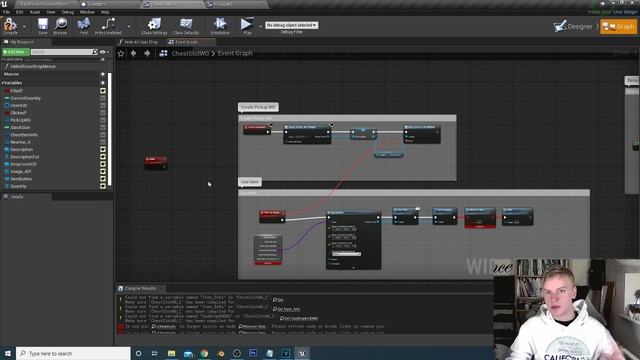
Task: Click the Compile toolbar icon
Action: pyautogui.click(x=10, y=25)
